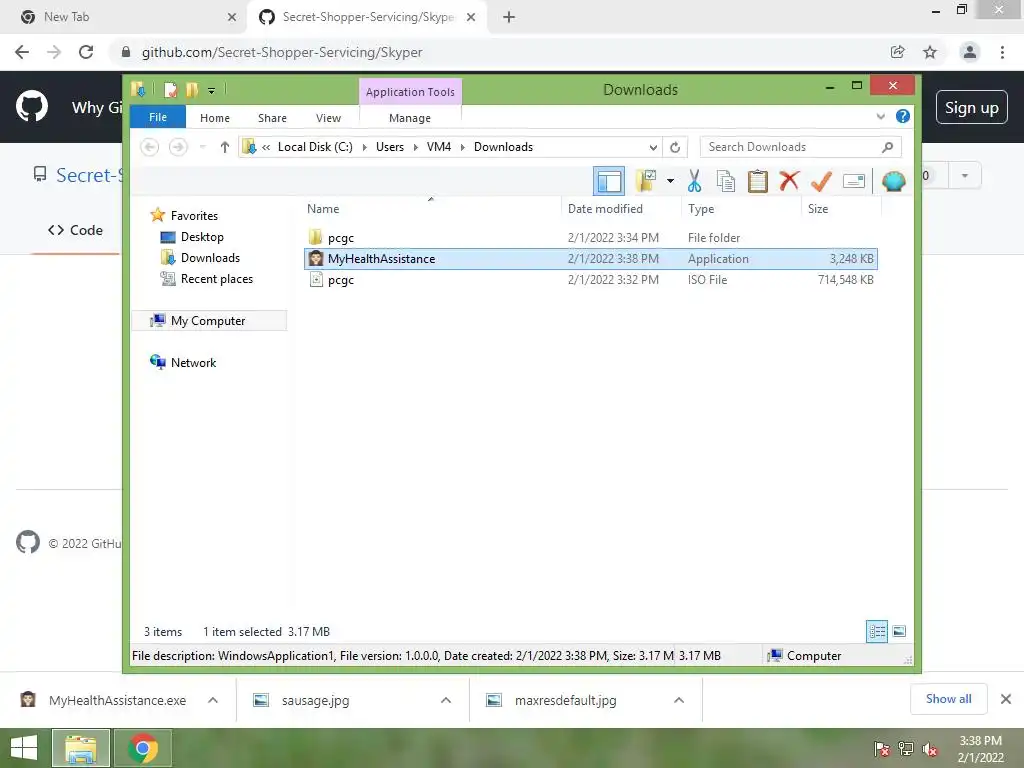Screen dimensions: 1024x768
Task: Open MyHealthAssistance.exe download options chevron
Action: (x=213, y=700)
